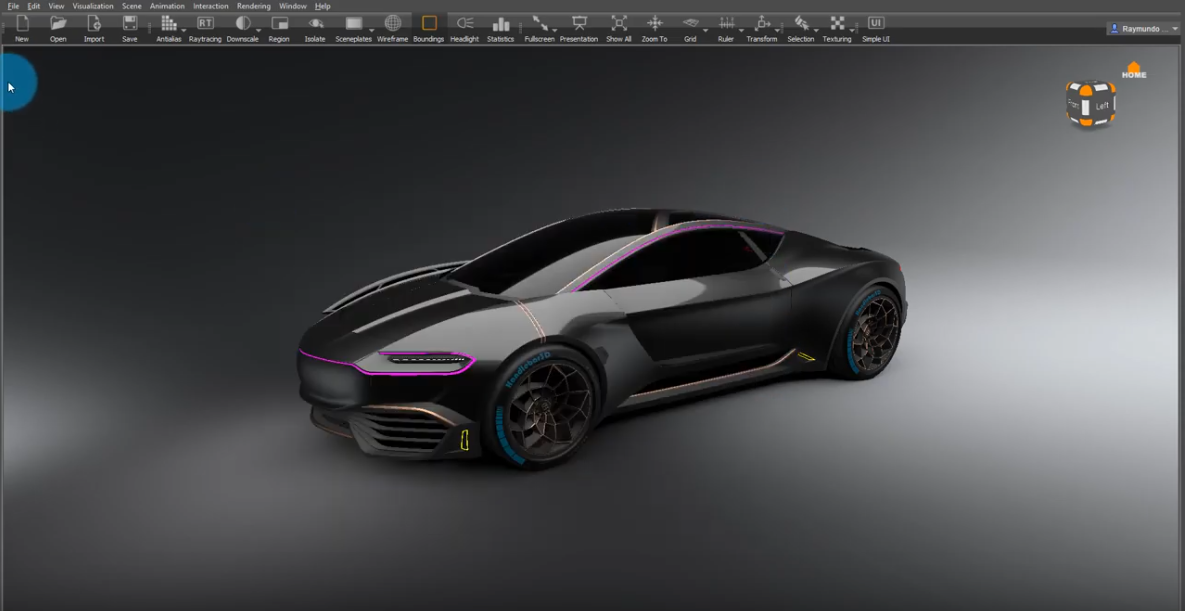Expand the Texturing dropdown arrow
1185x611 pixels.
tap(852, 31)
